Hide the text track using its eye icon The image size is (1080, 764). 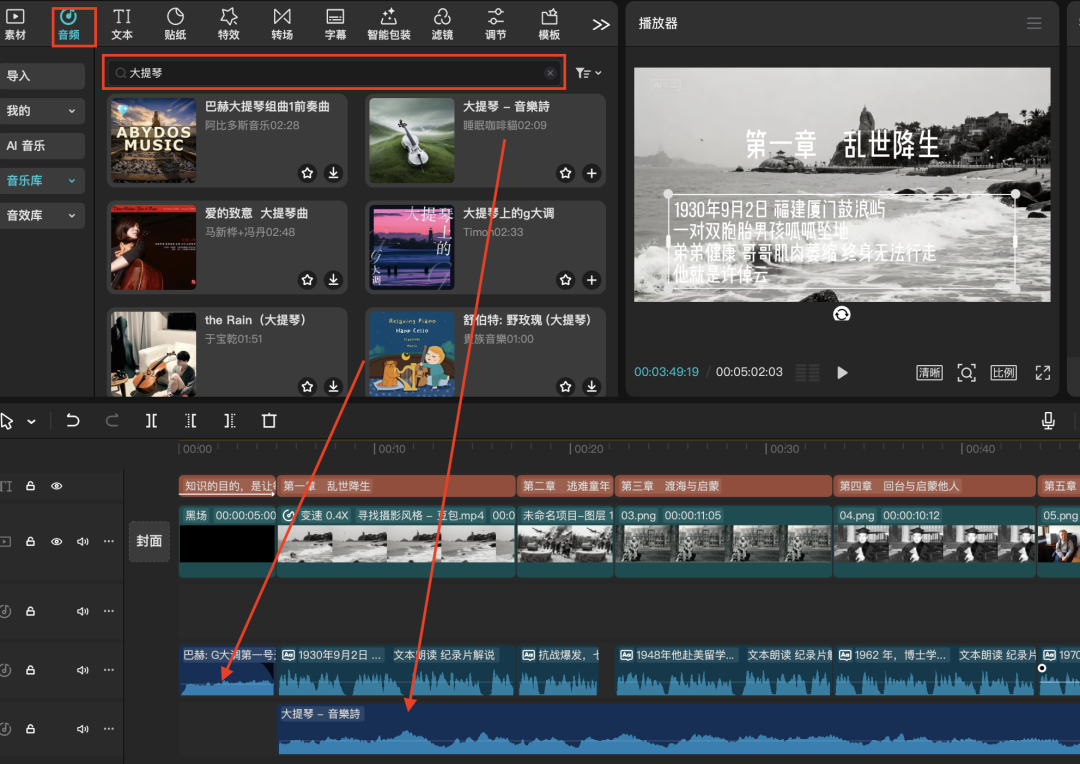click(57, 486)
